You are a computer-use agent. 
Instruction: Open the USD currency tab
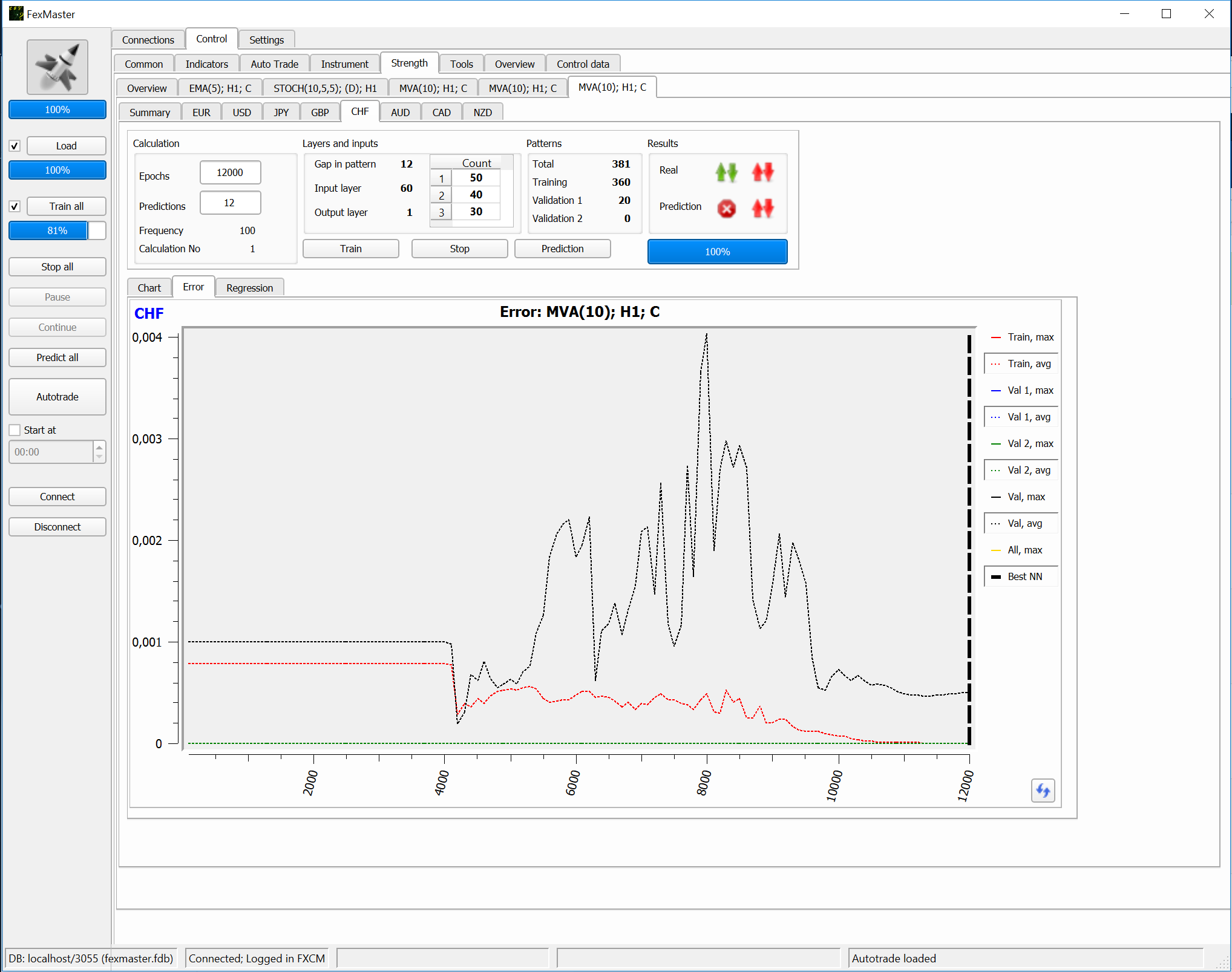pyautogui.click(x=241, y=113)
